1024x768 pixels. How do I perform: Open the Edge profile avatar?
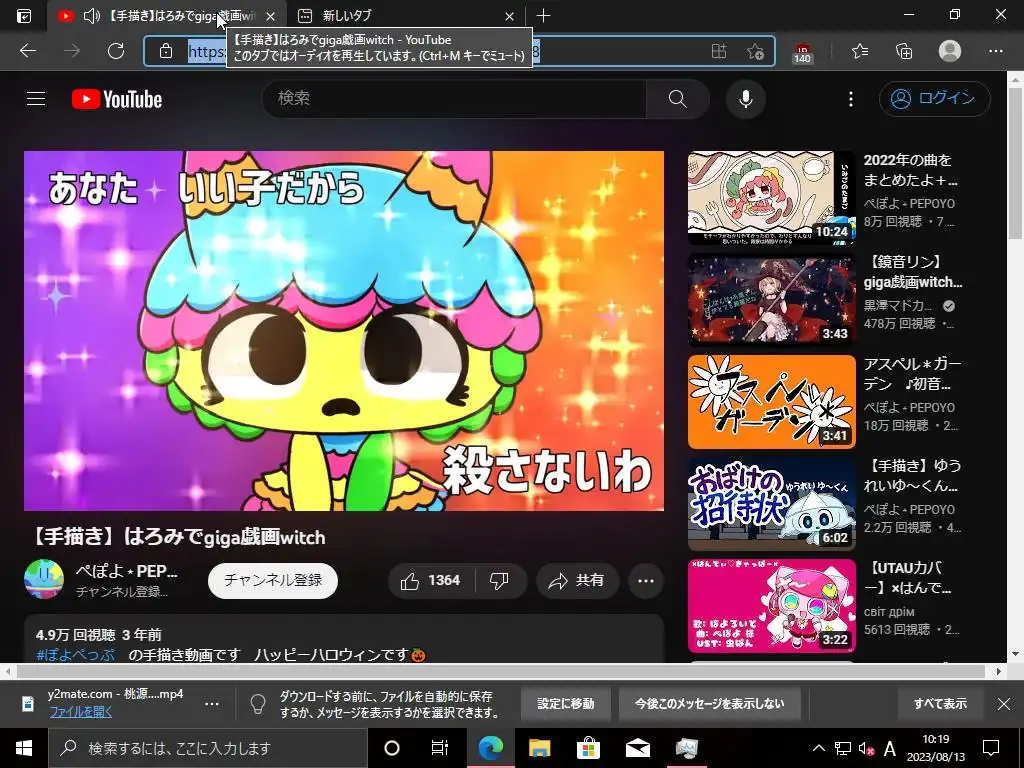coord(950,51)
